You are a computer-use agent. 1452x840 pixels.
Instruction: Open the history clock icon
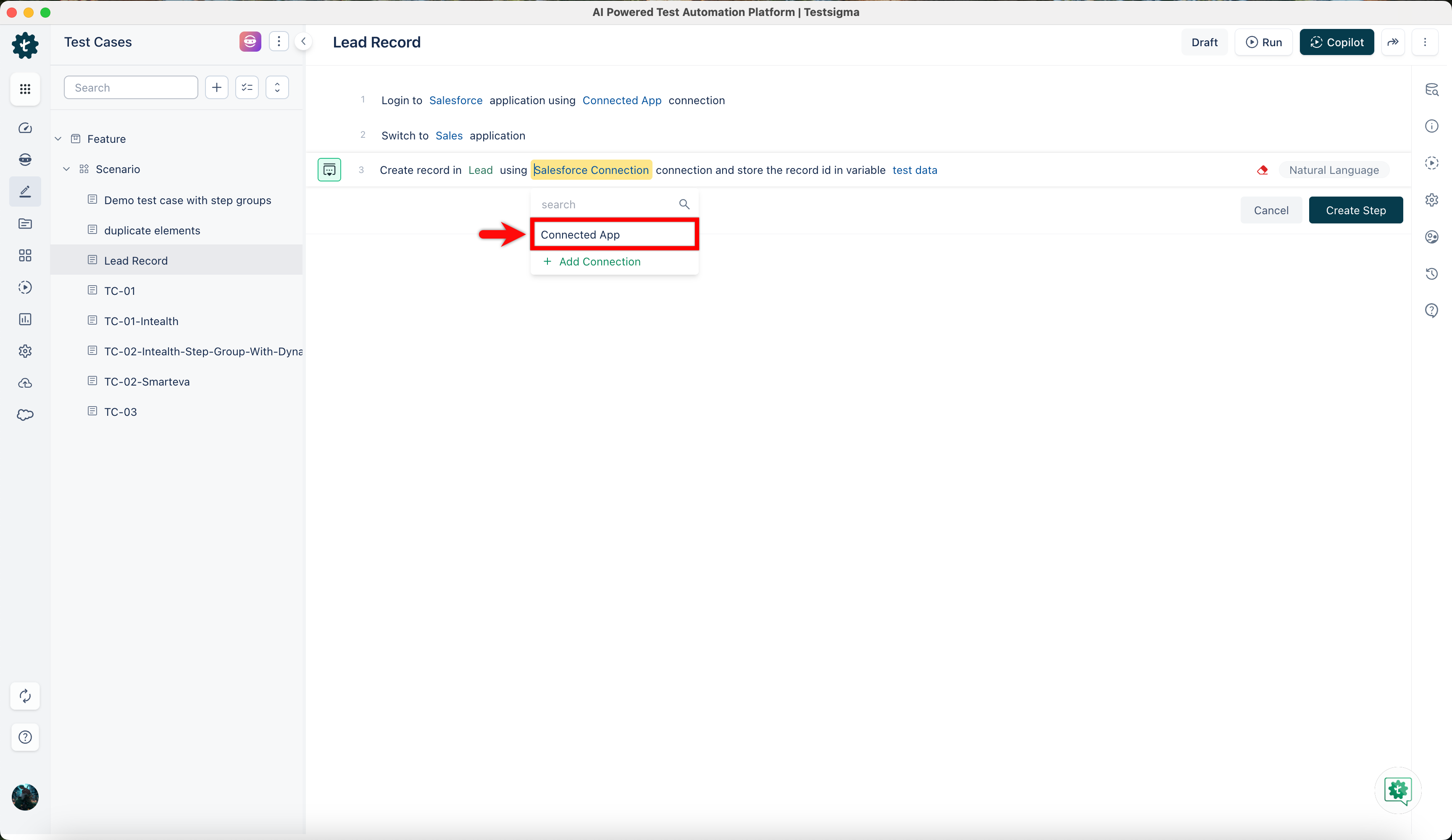(x=1431, y=274)
